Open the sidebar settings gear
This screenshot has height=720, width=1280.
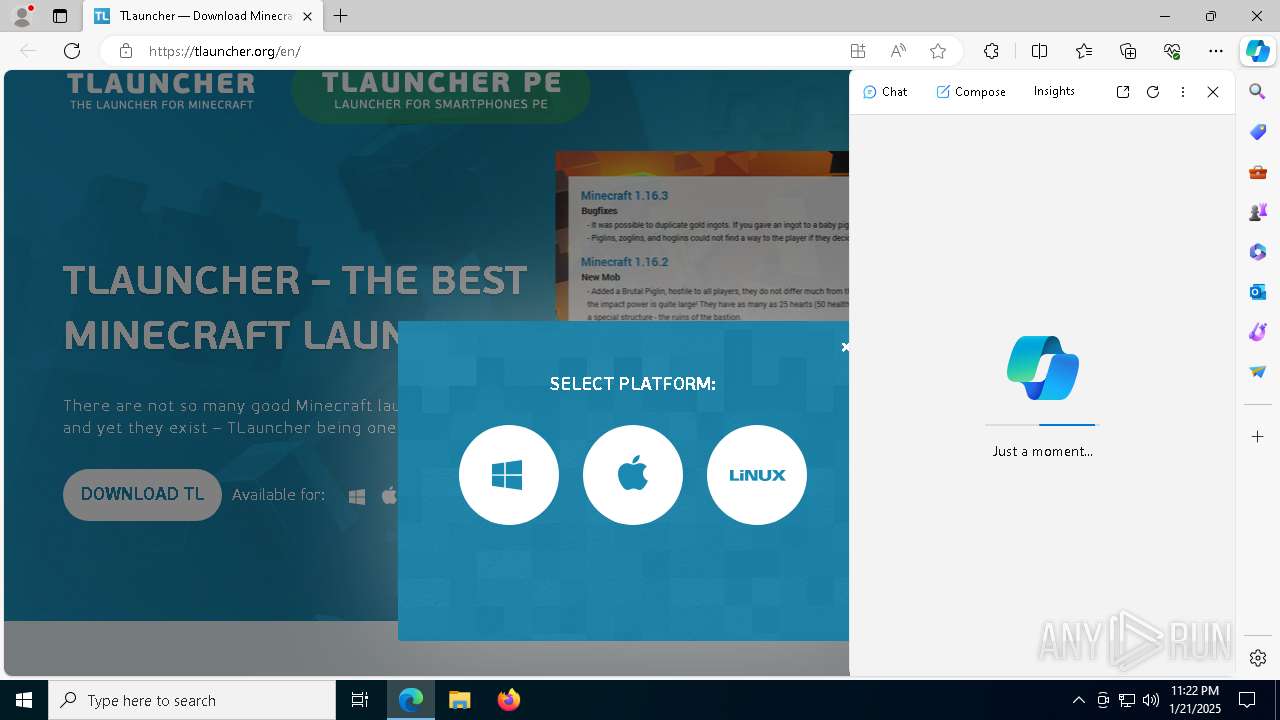pos(1258,658)
